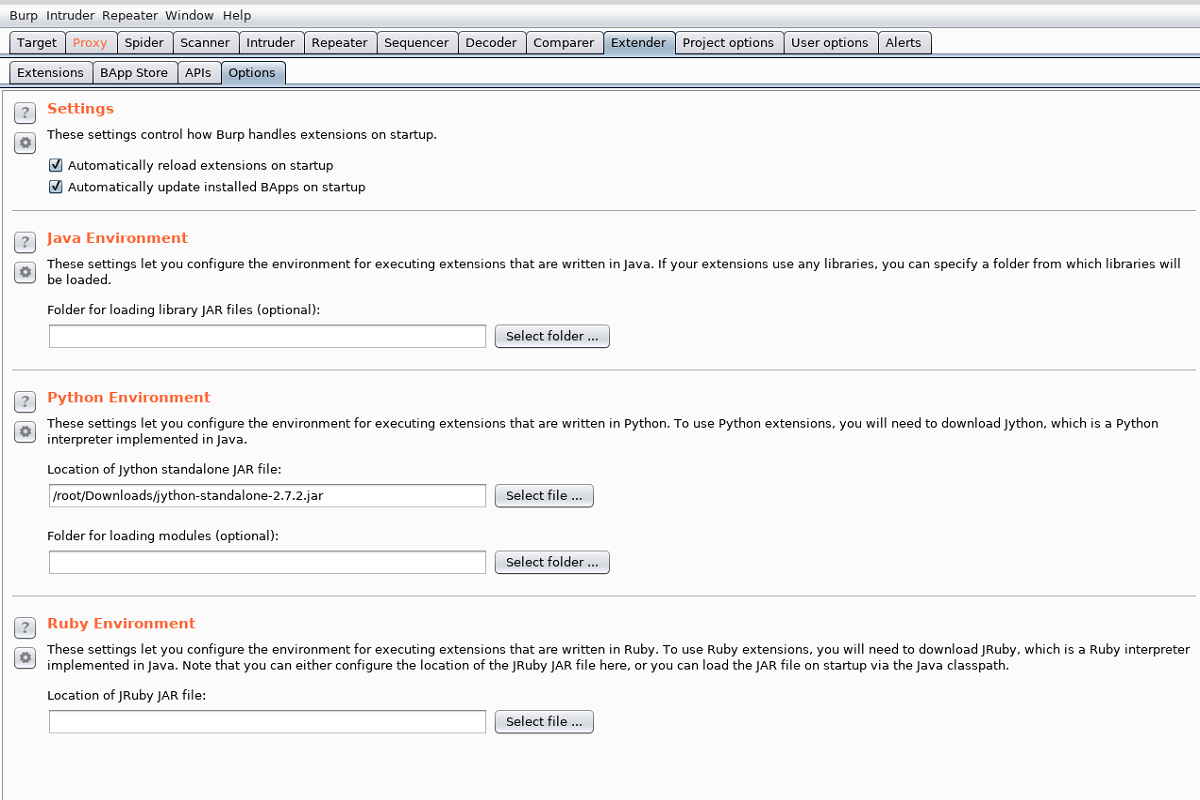Click Select folder for loading Python modules

pos(552,562)
